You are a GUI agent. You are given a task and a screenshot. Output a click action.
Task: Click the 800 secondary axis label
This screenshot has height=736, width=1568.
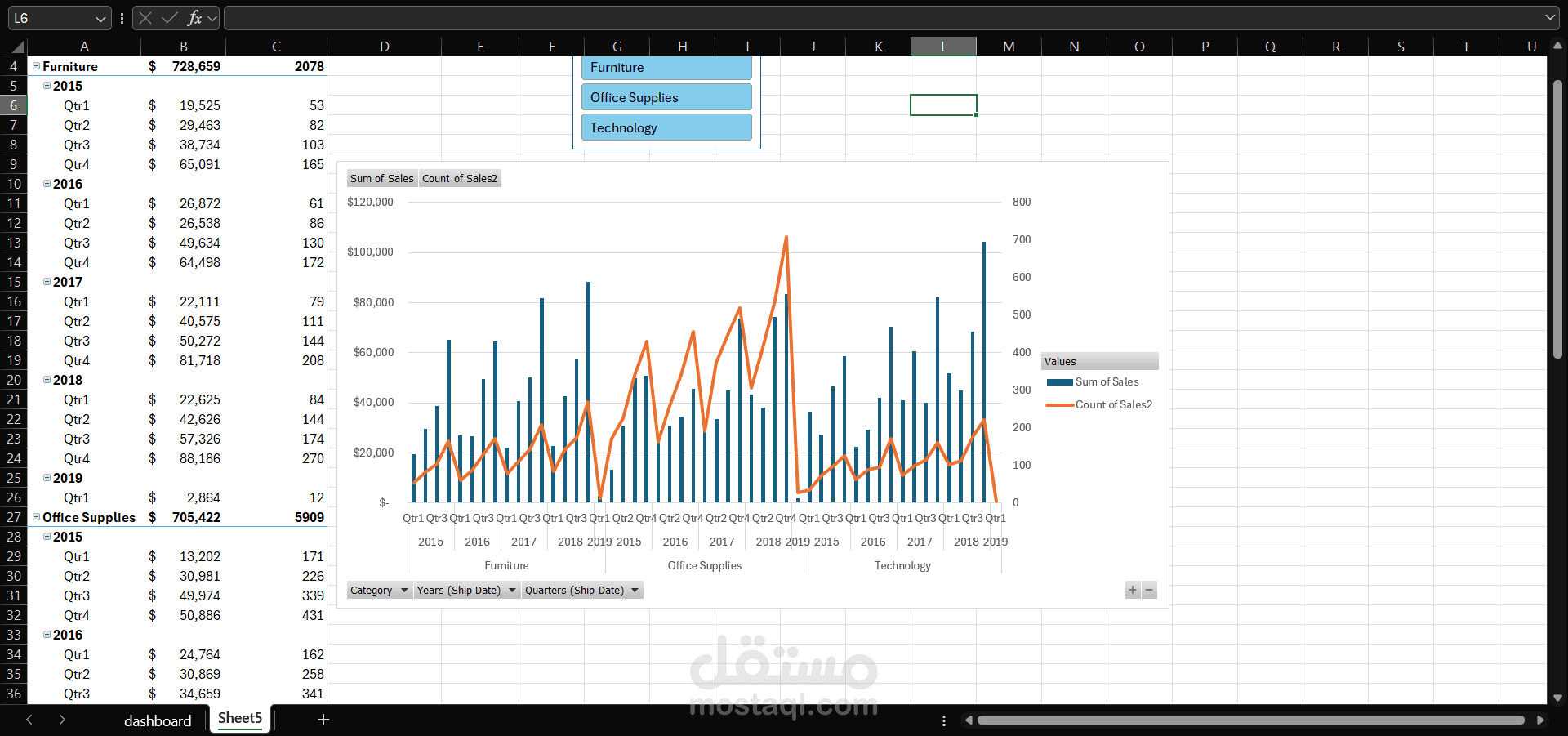click(1022, 202)
